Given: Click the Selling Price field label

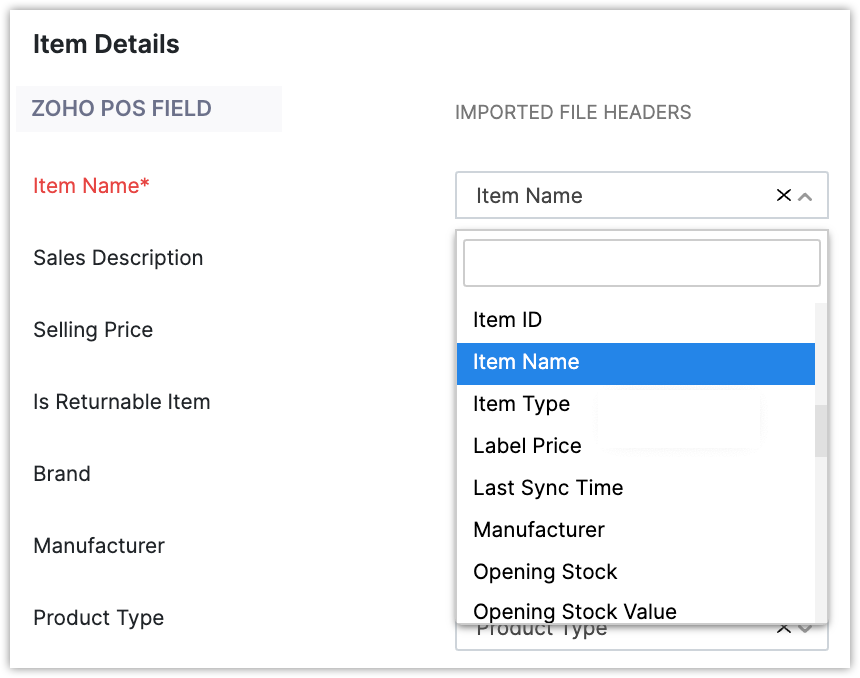Looking at the screenshot, I should 93,330.
